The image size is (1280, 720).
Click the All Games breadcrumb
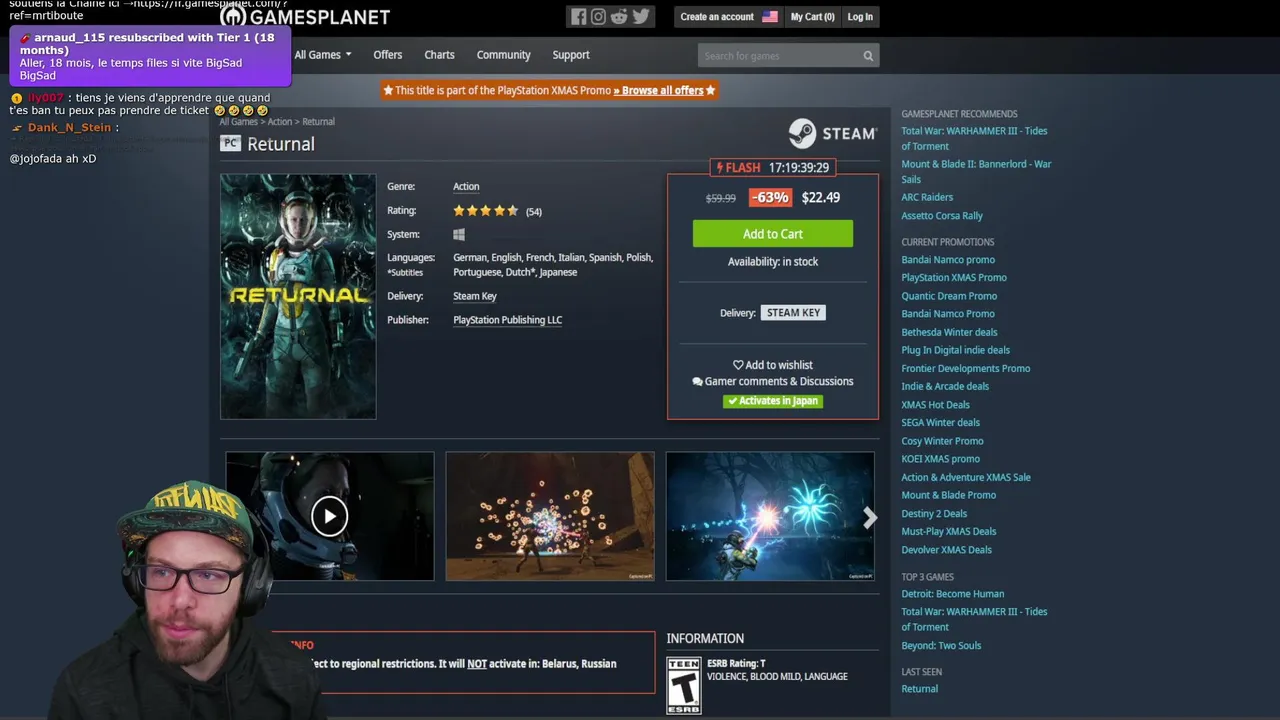[239, 122]
